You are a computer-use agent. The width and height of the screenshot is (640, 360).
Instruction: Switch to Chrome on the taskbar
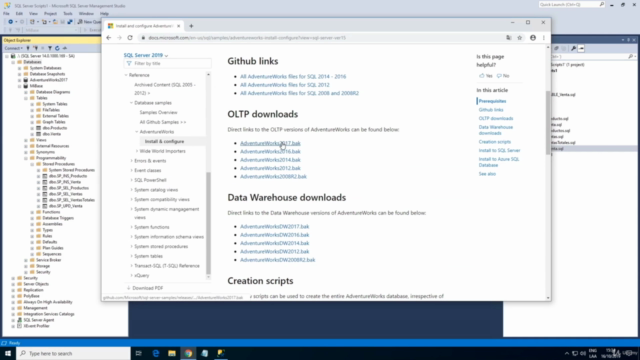(x=188, y=353)
